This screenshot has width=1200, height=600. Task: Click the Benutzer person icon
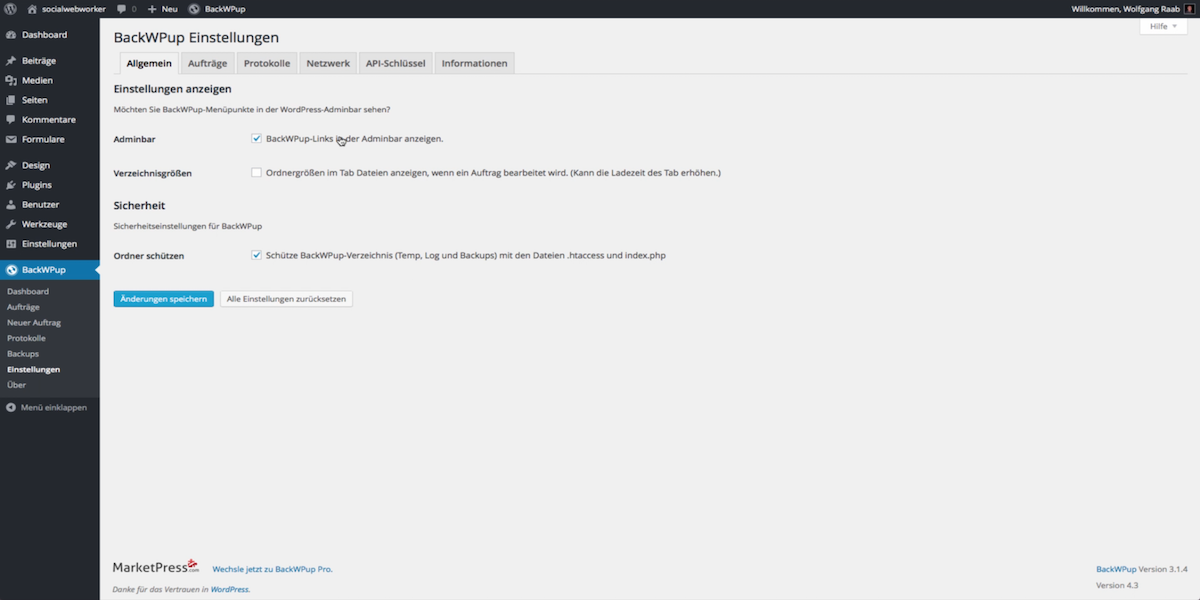[x=11, y=205]
